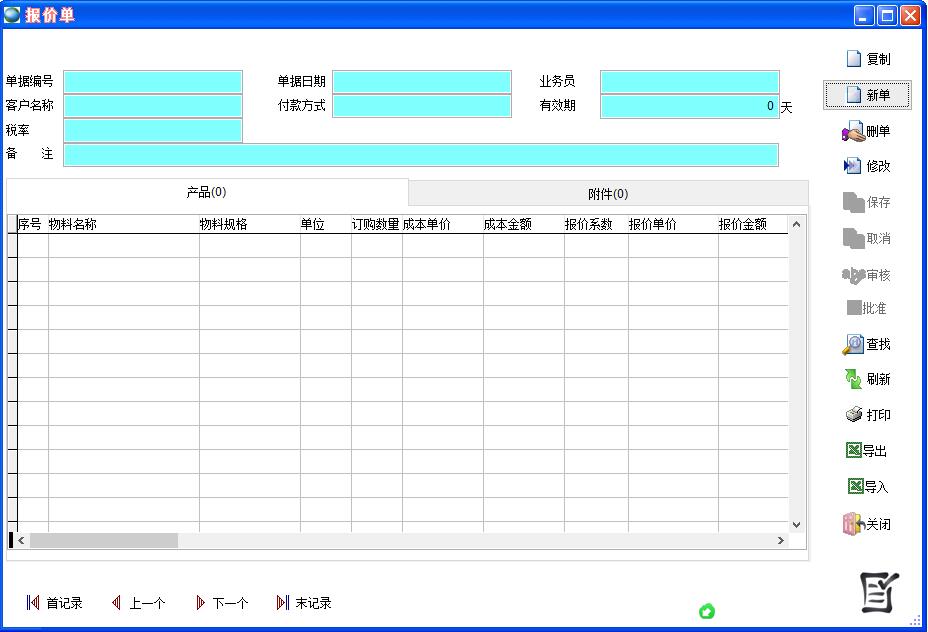Go to first record 首记录

point(54,603)
